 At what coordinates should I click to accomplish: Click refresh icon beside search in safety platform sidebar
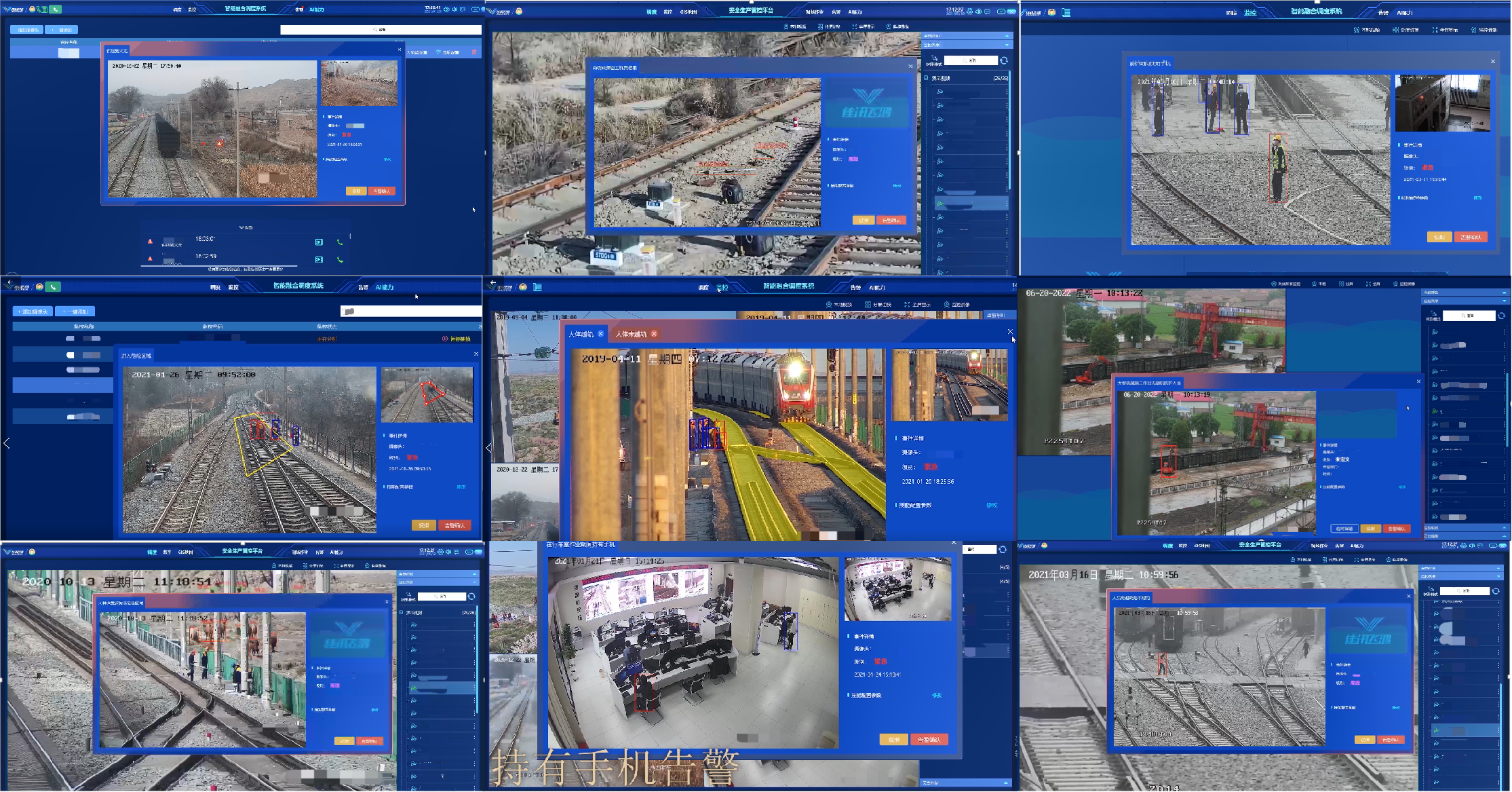coord(1004,60)
